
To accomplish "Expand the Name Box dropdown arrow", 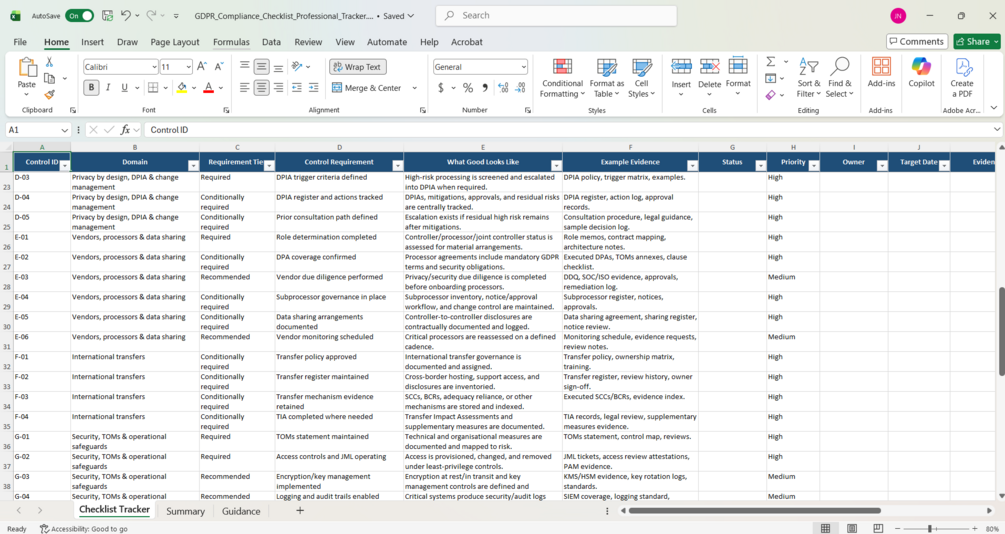I will coord(64,130).
